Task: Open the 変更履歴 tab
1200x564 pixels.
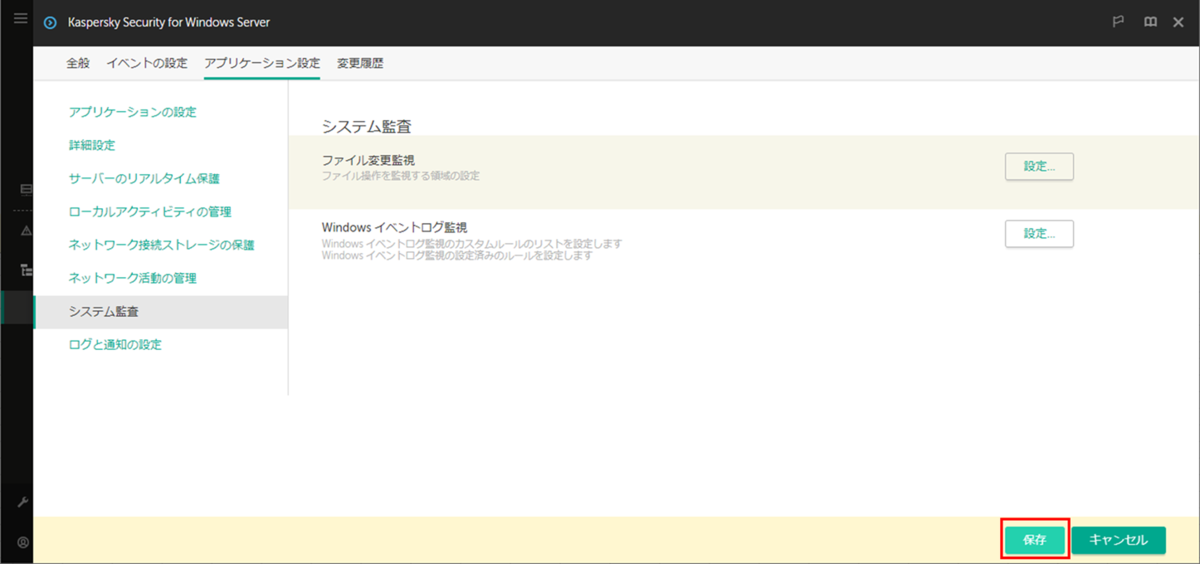Action: pos(360,63)
